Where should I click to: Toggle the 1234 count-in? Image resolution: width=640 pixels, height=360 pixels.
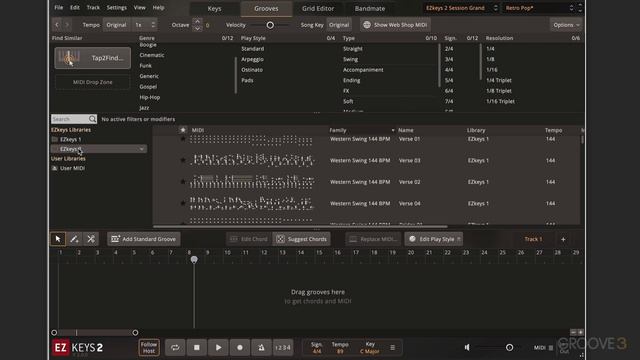283,347
